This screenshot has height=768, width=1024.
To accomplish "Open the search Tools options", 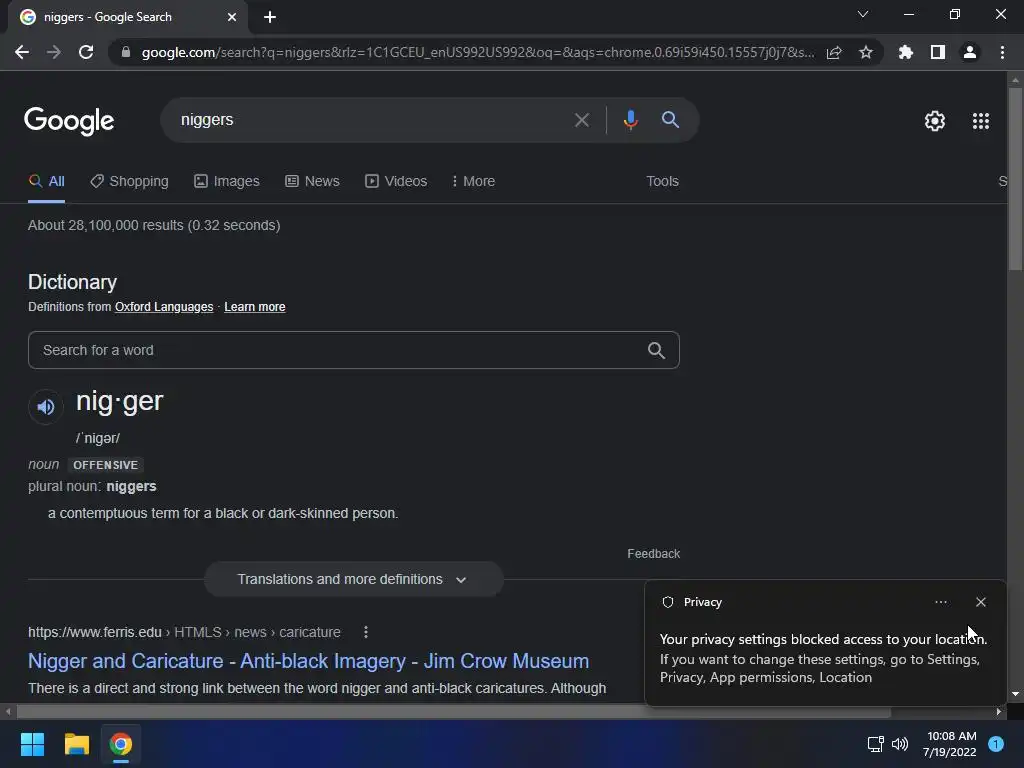I will click(662, 182).
